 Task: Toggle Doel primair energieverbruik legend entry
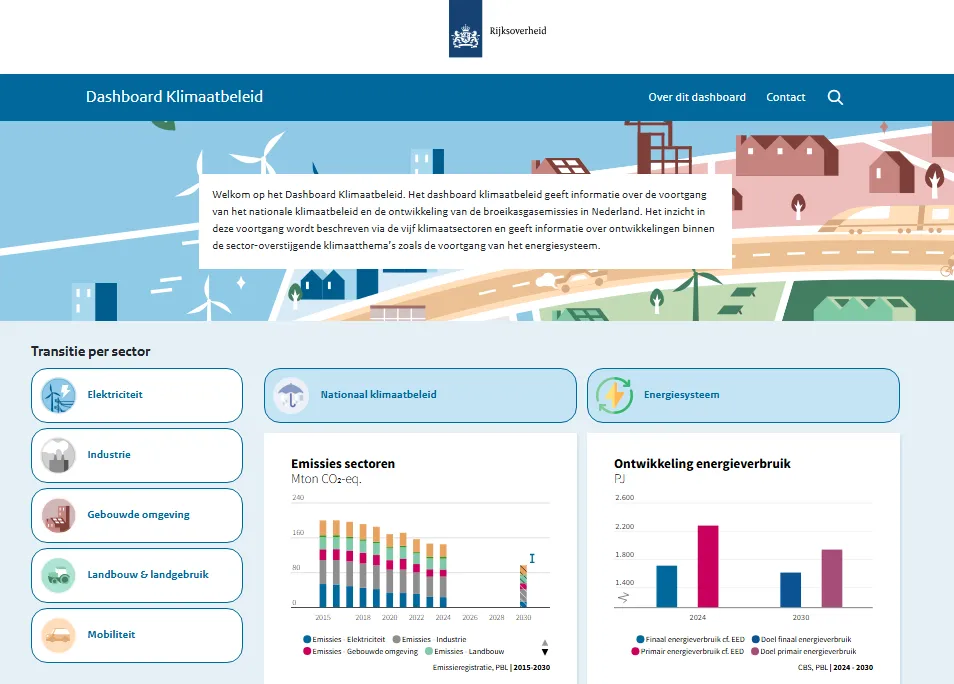(804, 652)
